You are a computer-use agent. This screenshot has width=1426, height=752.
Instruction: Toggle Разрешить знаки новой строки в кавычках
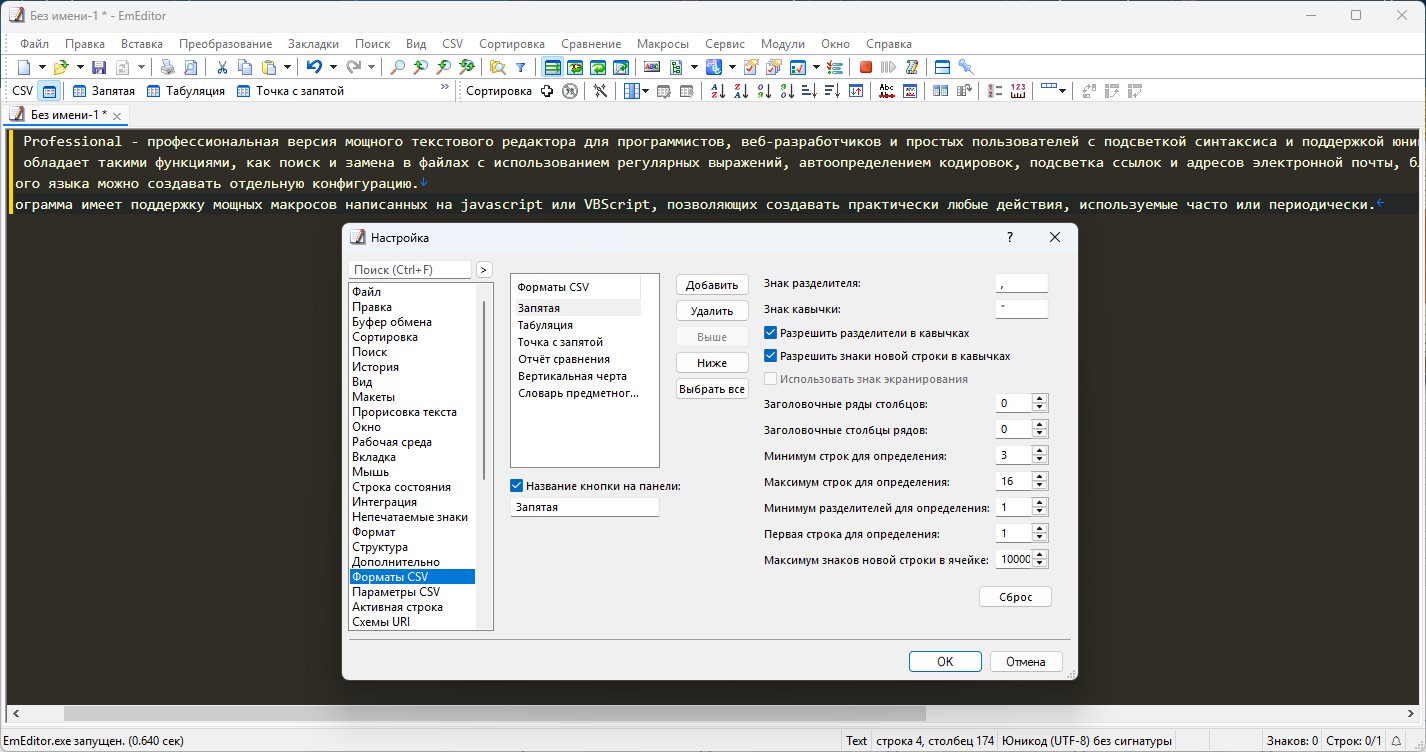(x=770, y=356)
